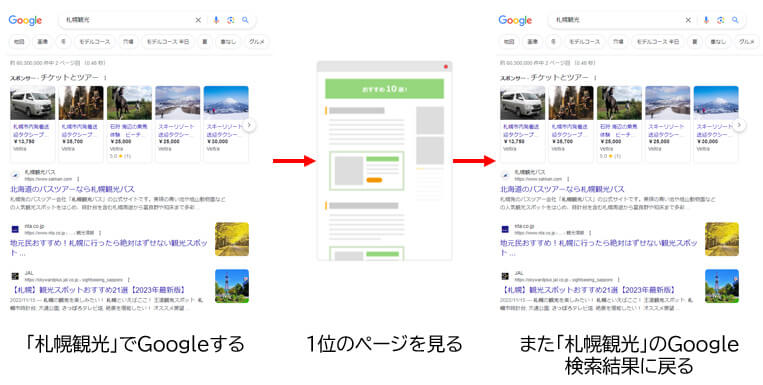Show next tour cards with the left carousel arrow
The height and width of the screenshot is (385, 763).
249,125
